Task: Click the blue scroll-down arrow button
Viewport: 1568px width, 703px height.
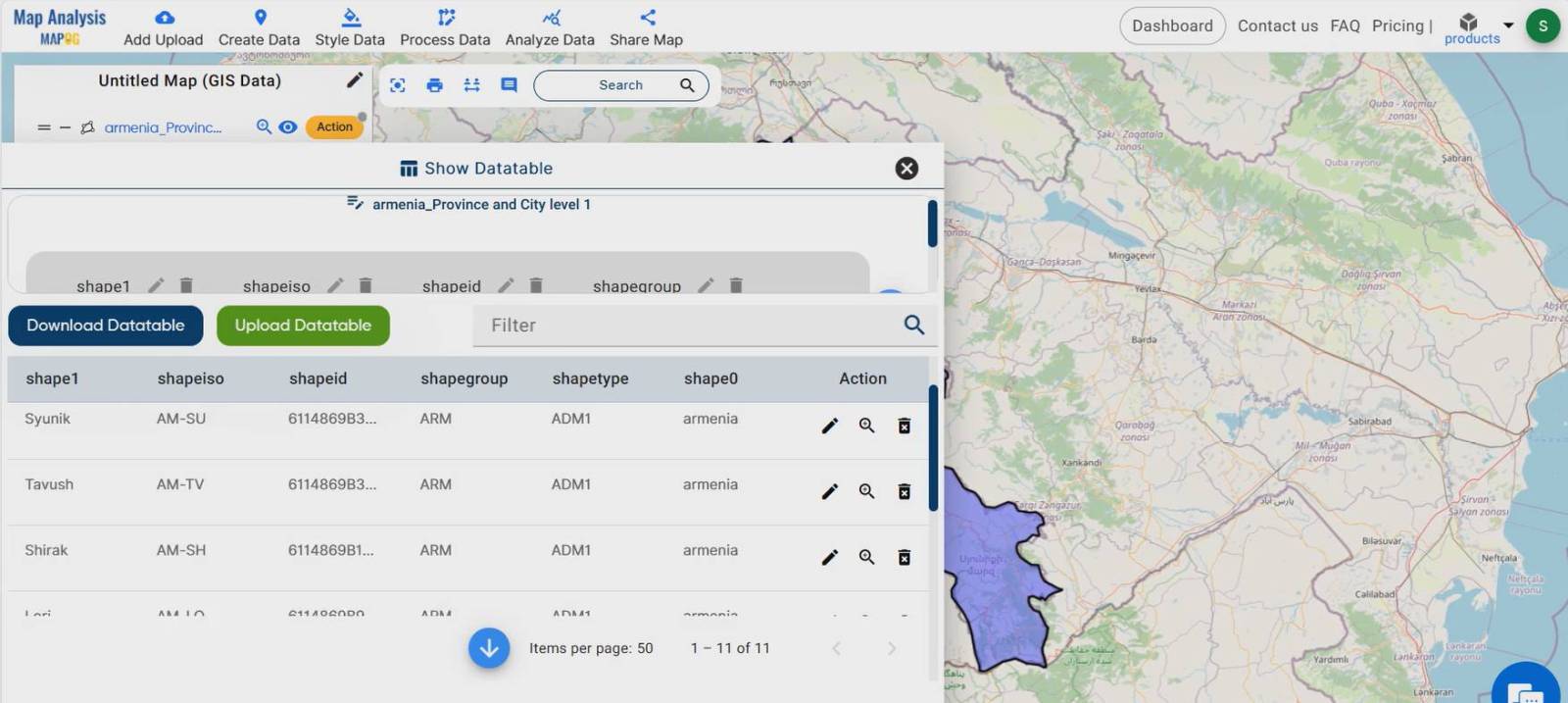Action: coord(489,648)
